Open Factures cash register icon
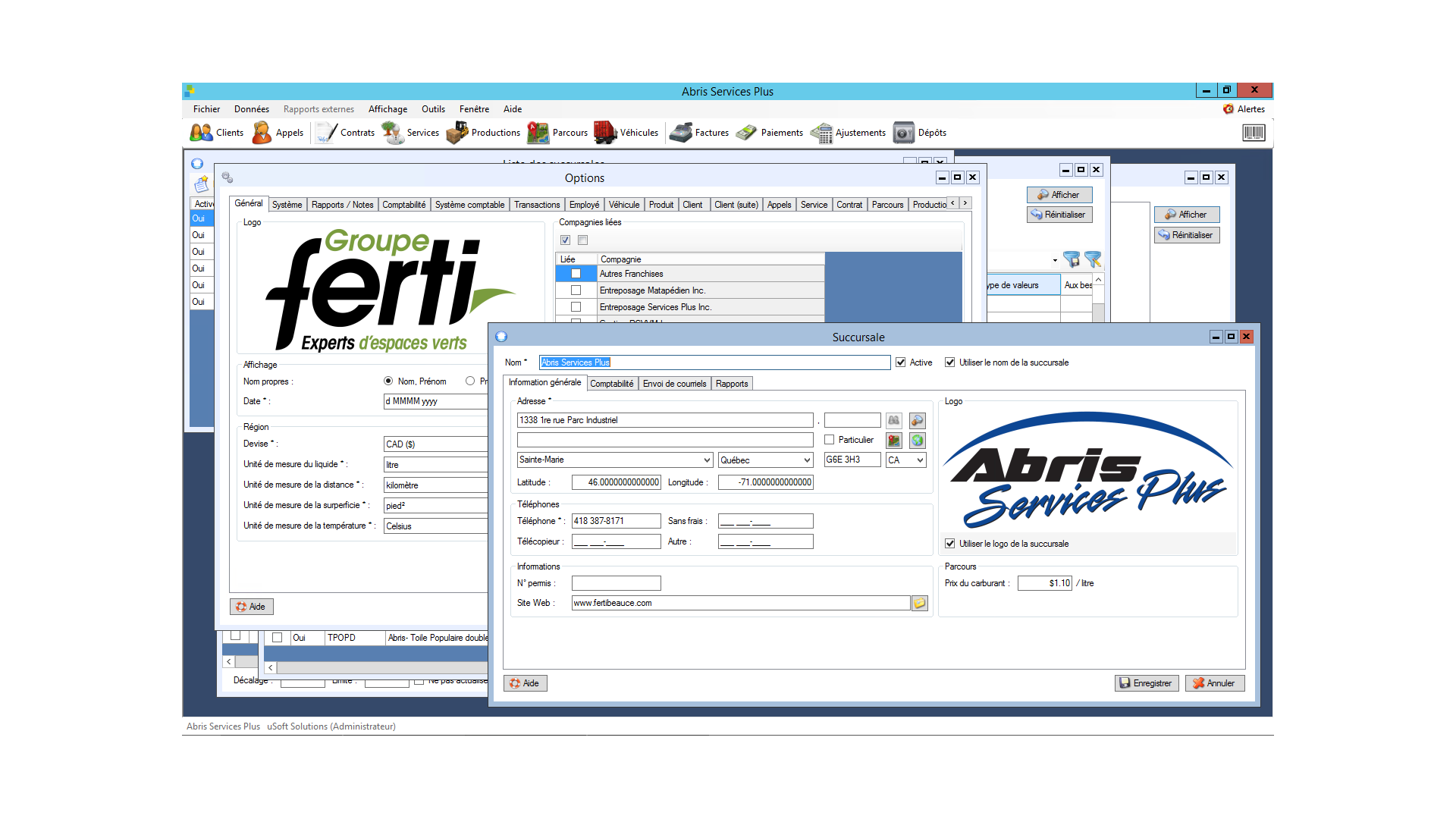1456x819 pixels. pyautogui.click(x=698, y=133)
